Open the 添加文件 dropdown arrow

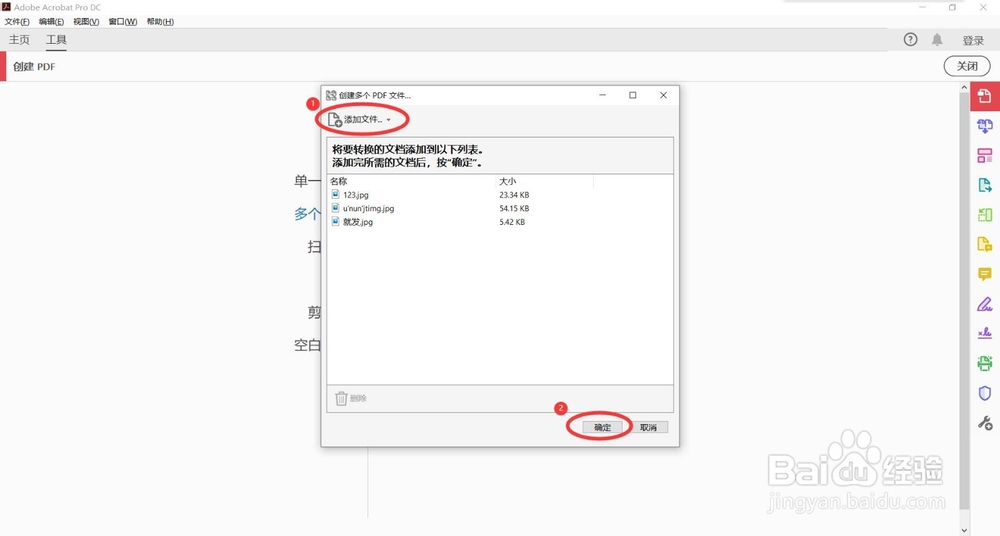[388, 120]
